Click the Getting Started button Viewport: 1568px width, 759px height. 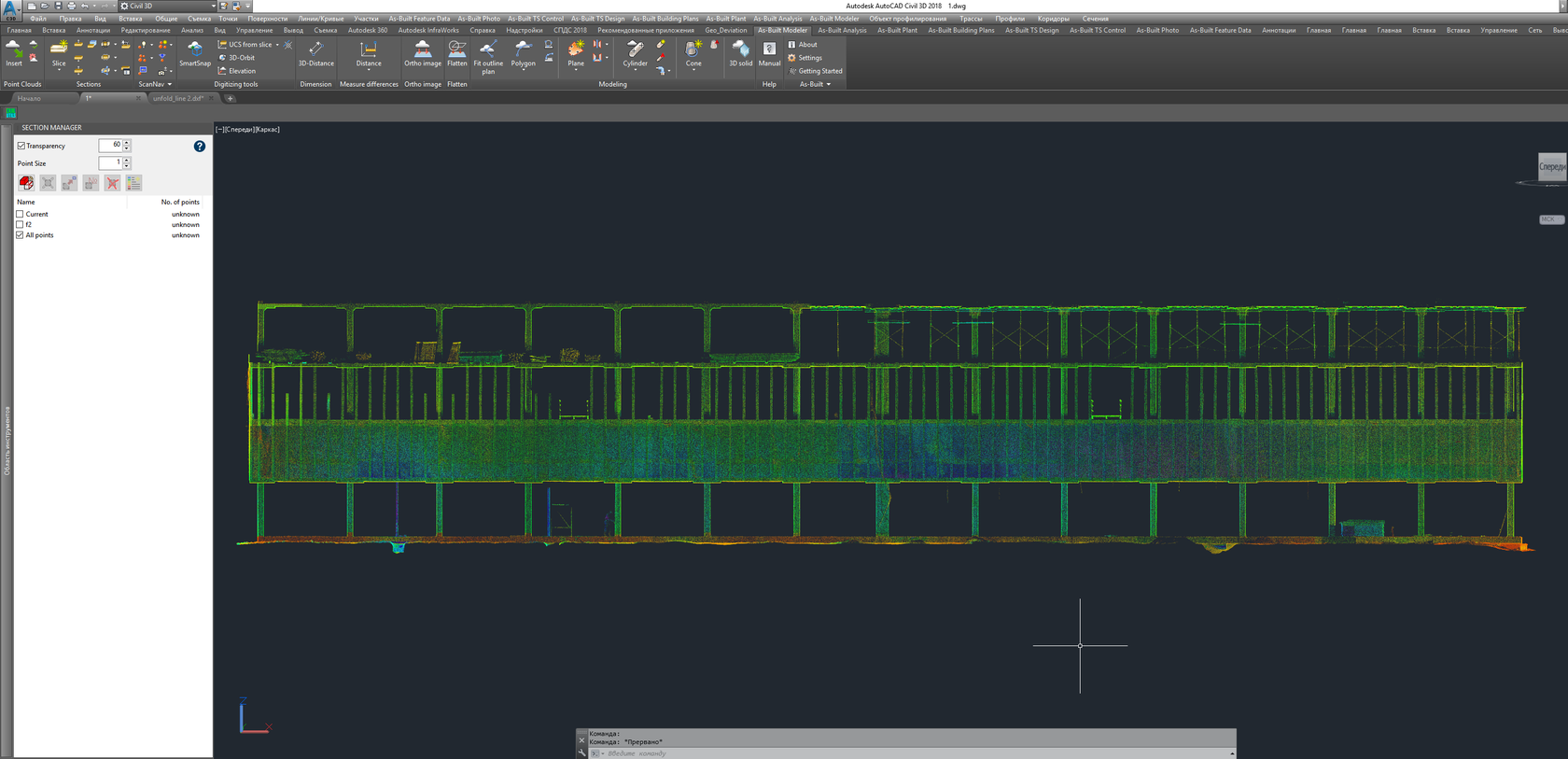point(816,71)
